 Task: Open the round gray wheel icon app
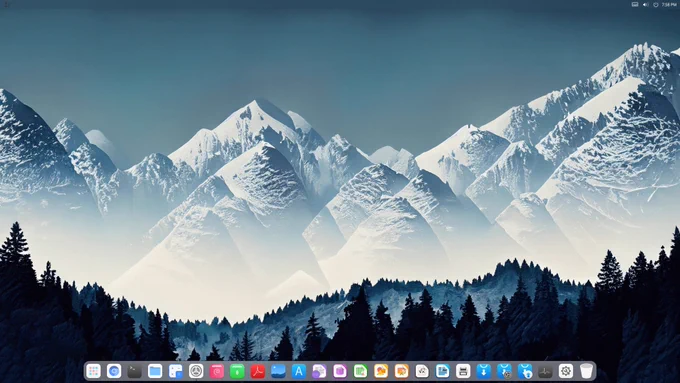point(196,371)
